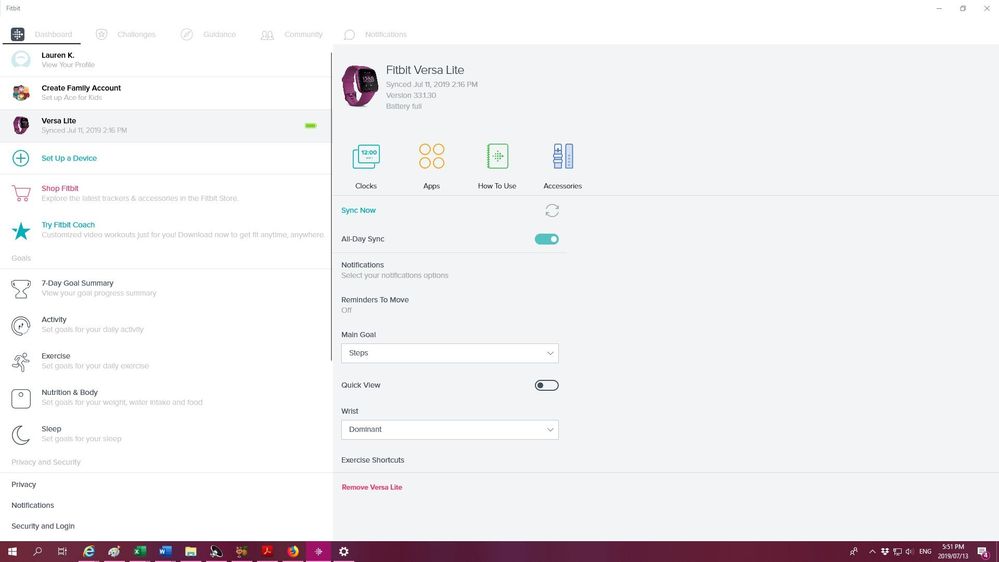Viewport: 999px width, 562px height.
Task: Click the left panel vertical scrollbar
Action: [331, 206]
